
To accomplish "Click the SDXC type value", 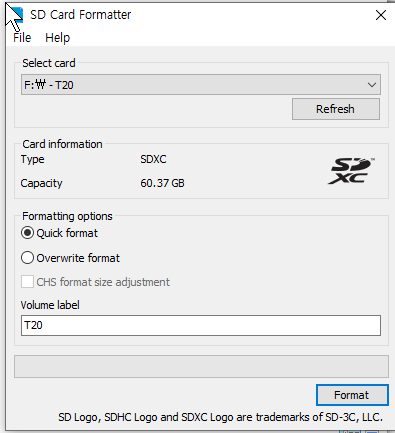I will (153, 159).
